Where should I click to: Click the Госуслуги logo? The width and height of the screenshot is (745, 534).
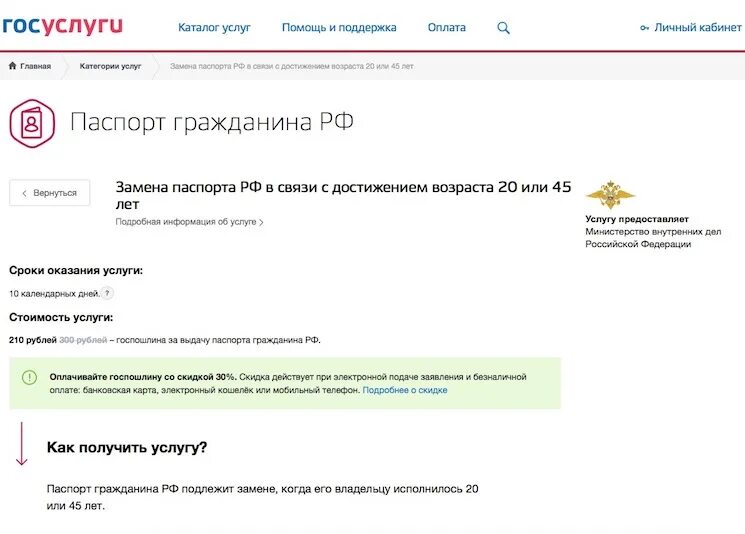[62, 26]
